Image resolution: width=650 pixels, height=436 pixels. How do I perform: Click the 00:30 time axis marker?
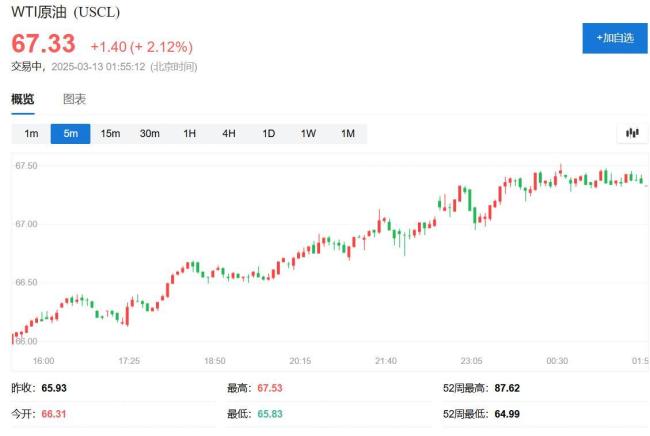[x=557, y=360]
